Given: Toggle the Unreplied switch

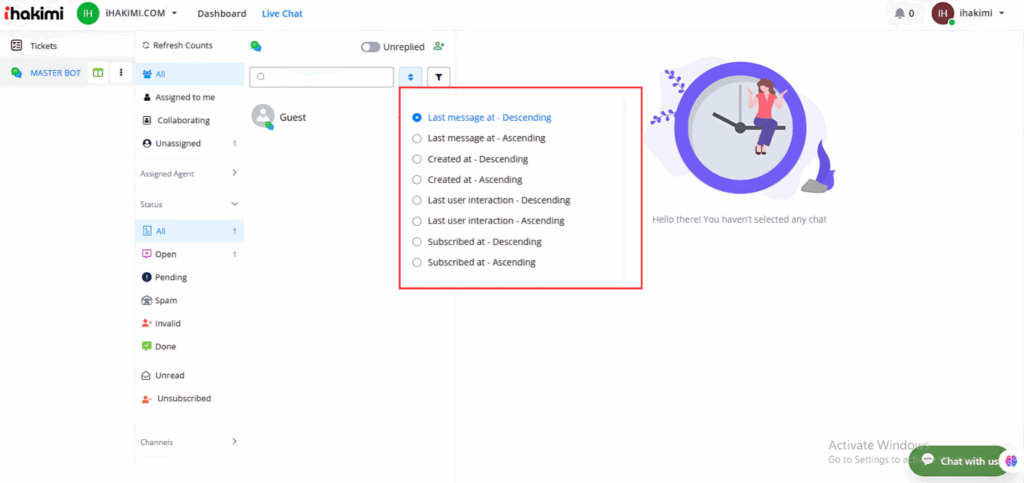Looking at the screenshot, I should pyautogui.click(x=370, y=47).
